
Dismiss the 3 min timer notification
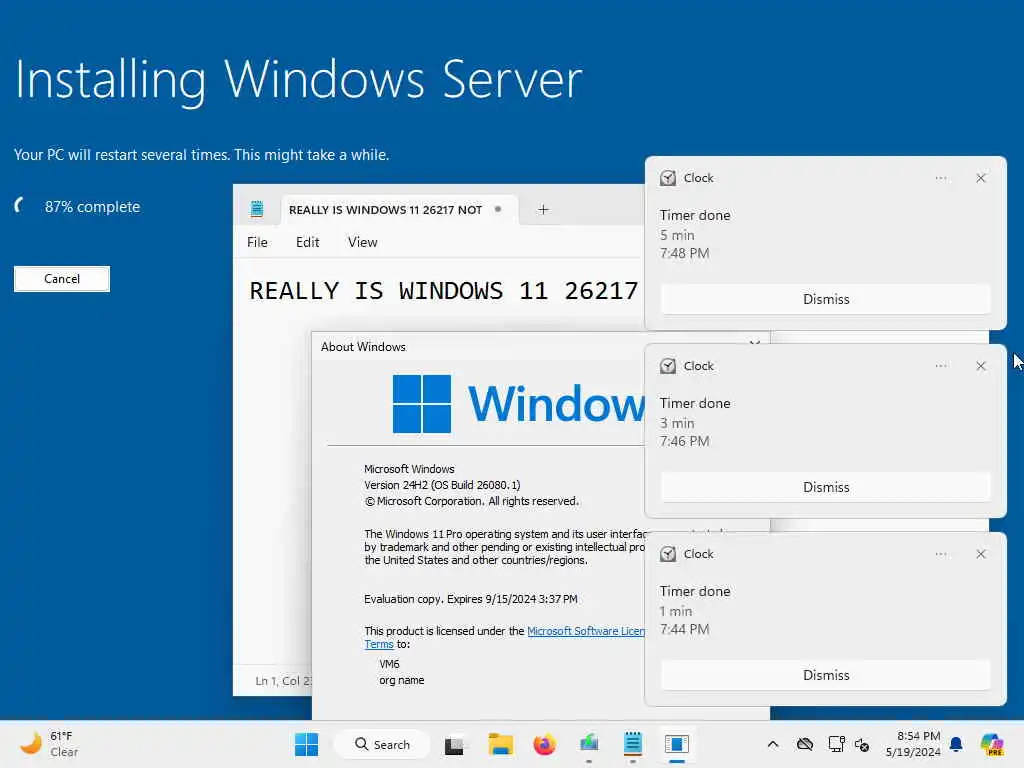(825, 487)
